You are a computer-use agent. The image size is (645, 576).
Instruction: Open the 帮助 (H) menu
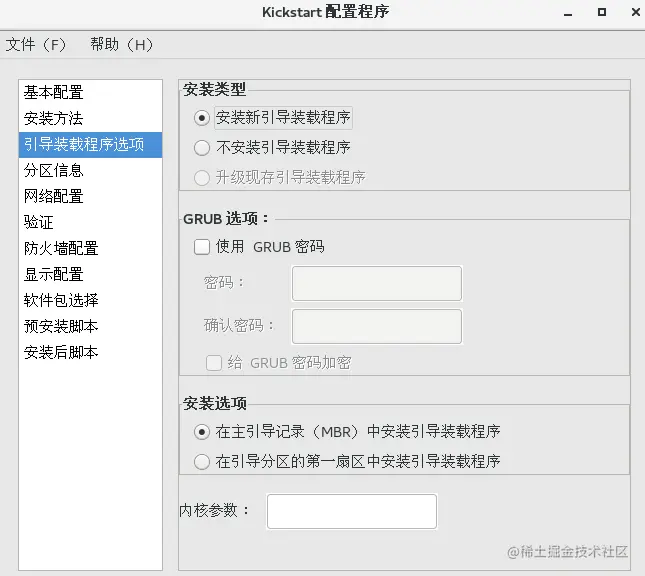(x=122, y=44)
